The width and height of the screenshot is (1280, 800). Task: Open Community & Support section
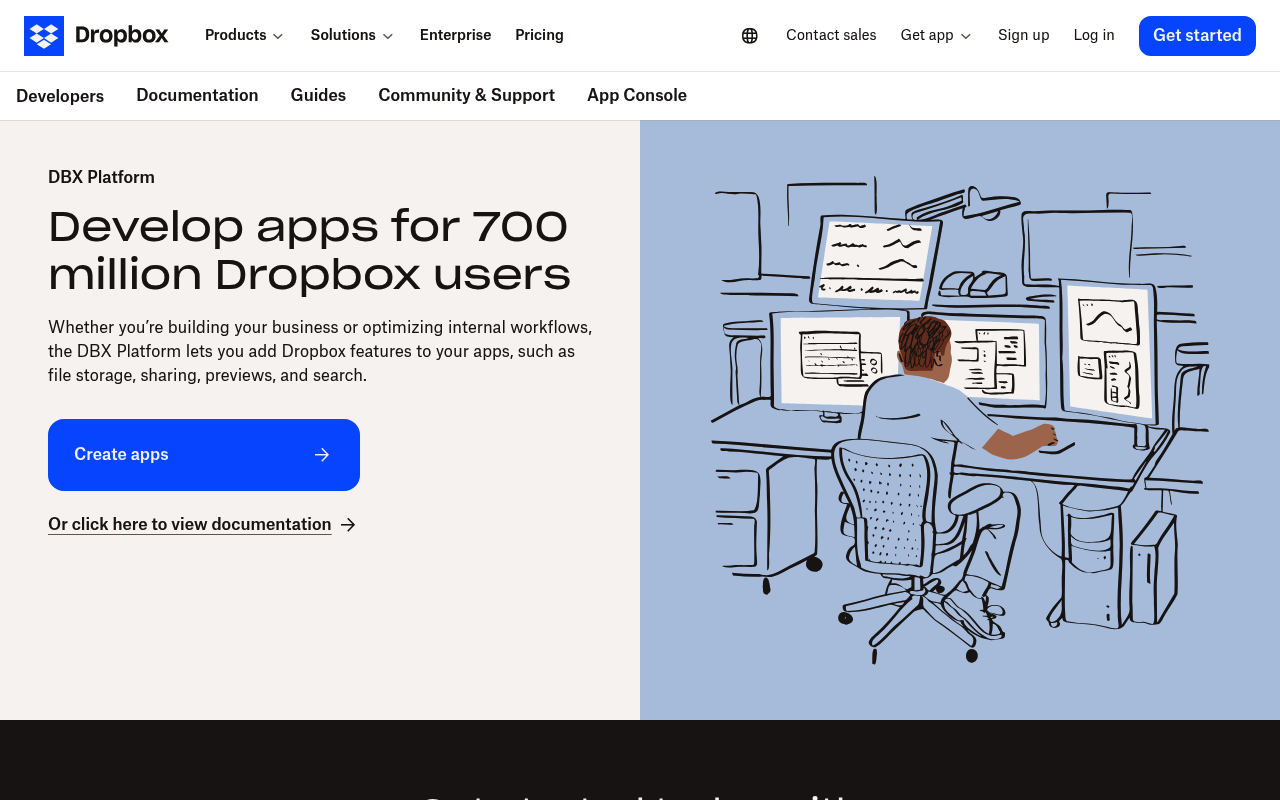coord(466,95)
